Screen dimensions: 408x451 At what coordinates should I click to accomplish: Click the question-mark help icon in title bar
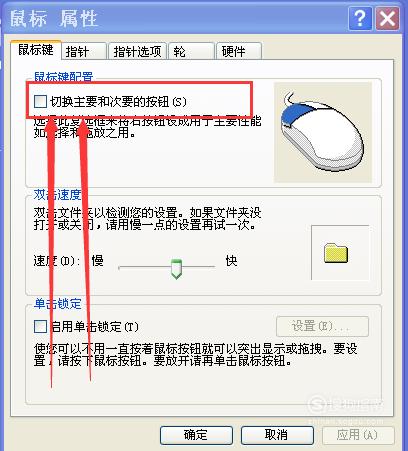click(360, 18)
